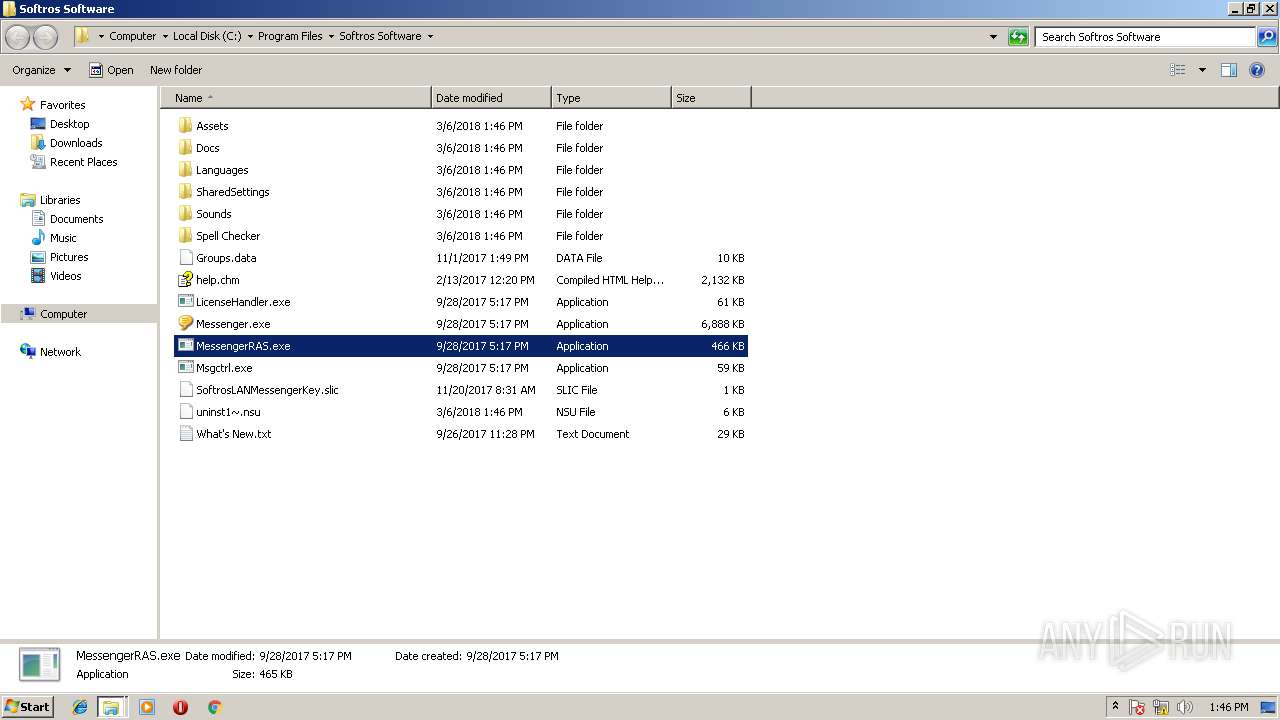
Task: Sort by the Type column header
Action: 611,98
